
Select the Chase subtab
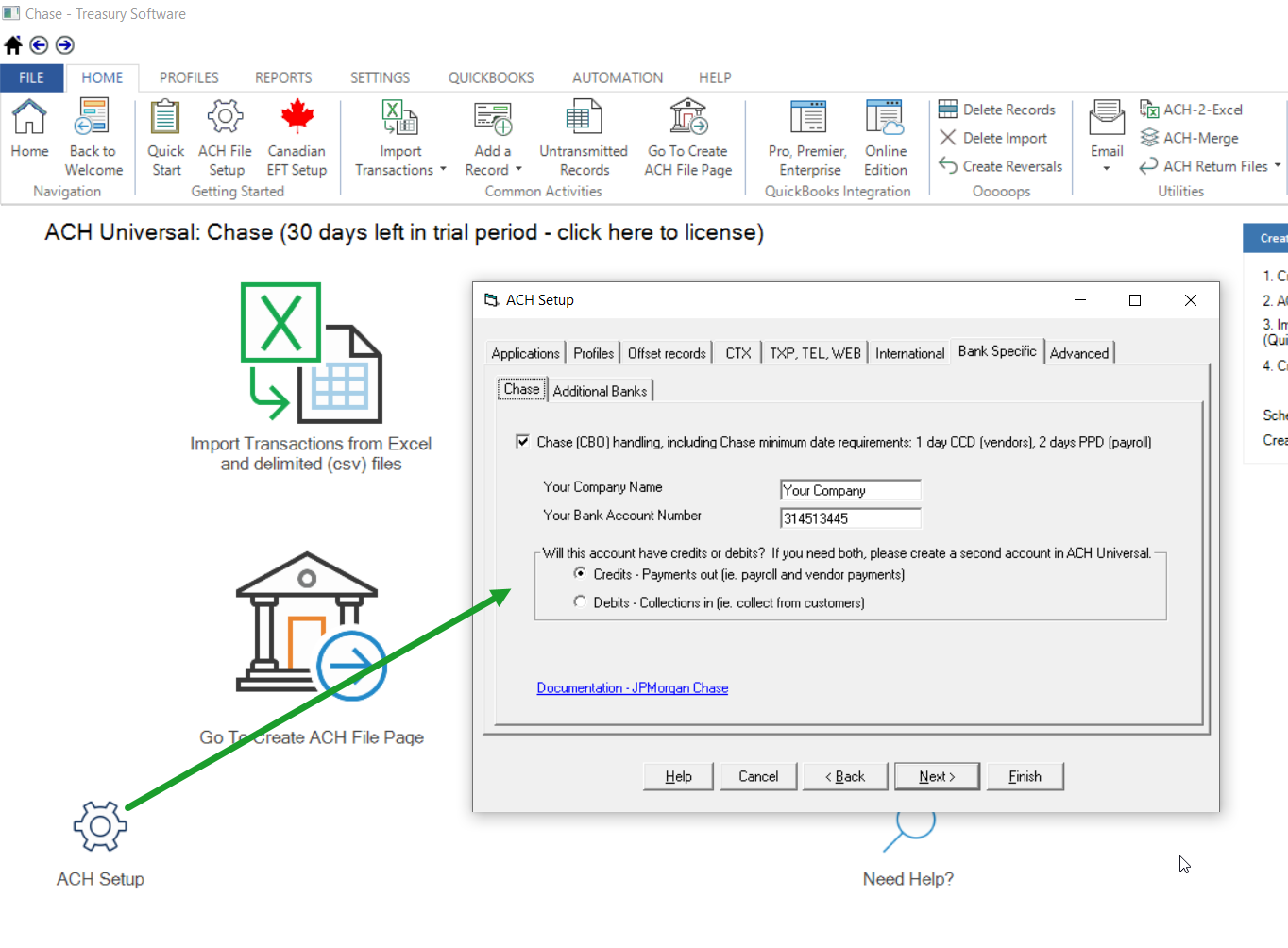[522, 389]
